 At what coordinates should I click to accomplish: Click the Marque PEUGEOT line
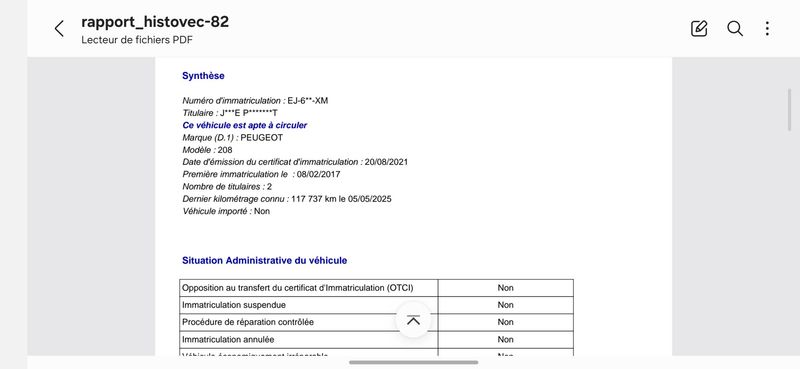232,137
